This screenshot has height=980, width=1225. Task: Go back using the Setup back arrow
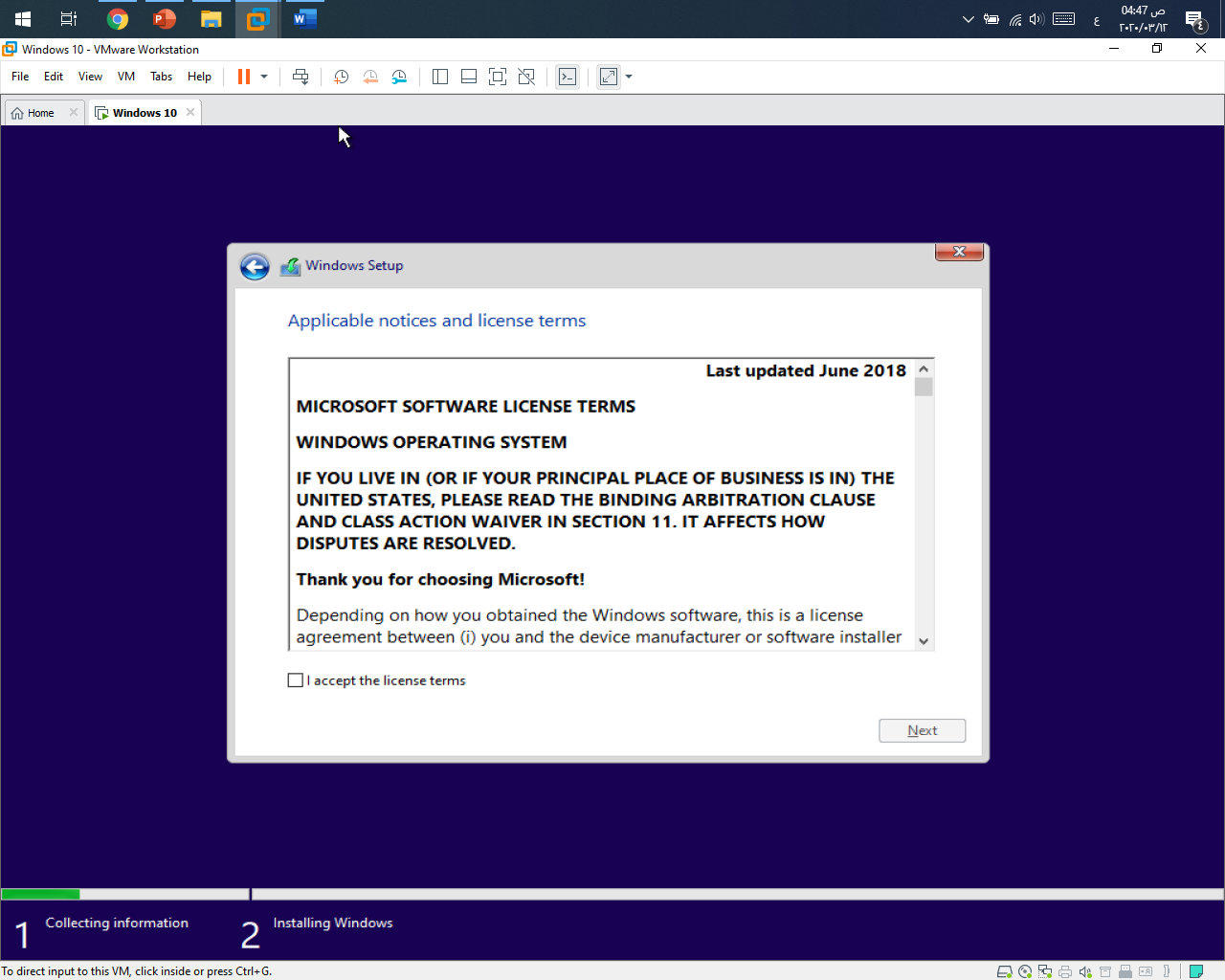pos(255,266)
